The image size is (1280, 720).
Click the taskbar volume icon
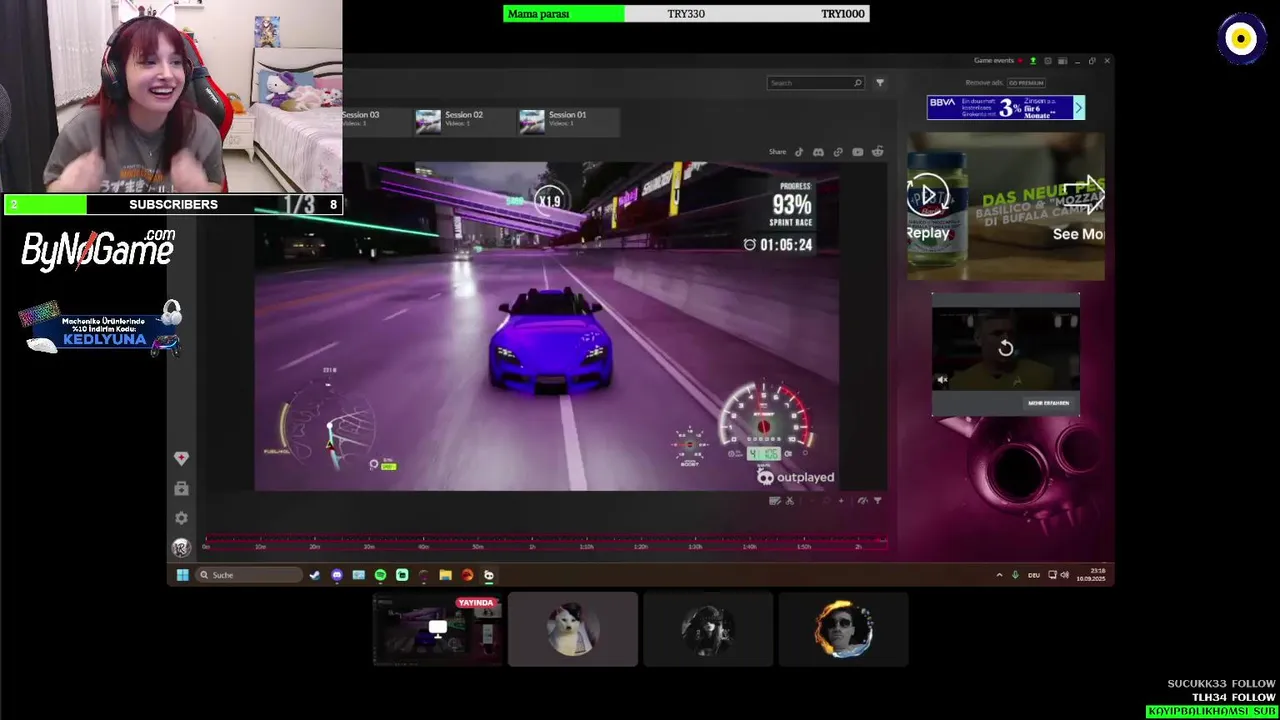(x=1064, y=575)
